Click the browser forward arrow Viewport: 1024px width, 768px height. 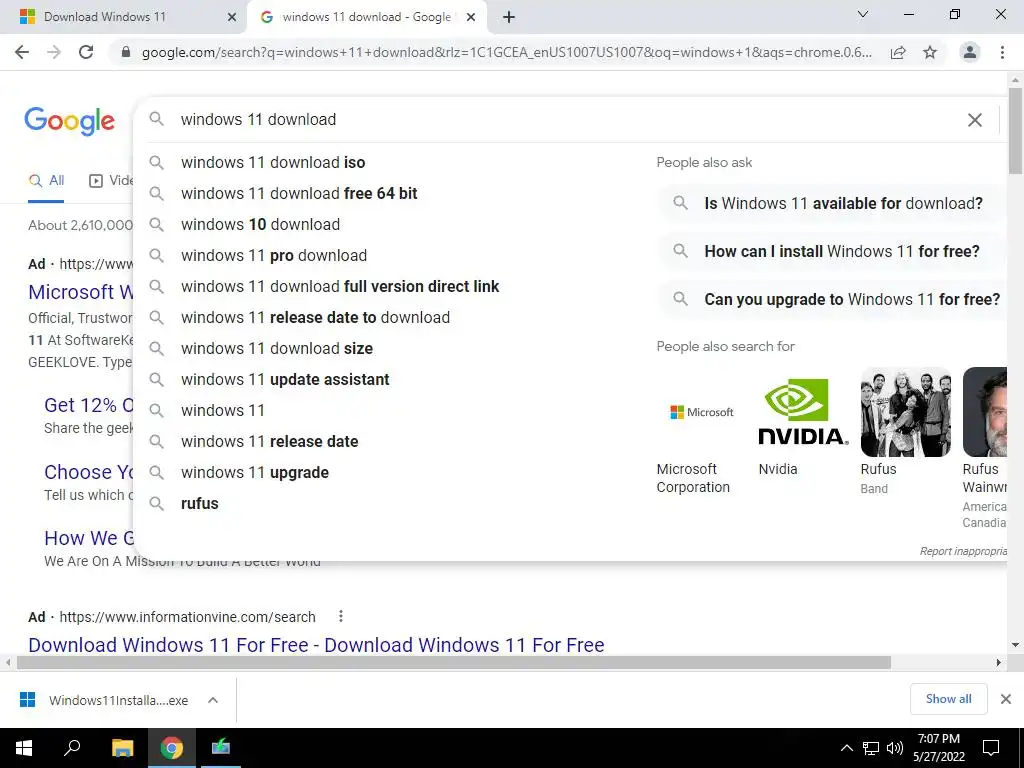point(54,52)
